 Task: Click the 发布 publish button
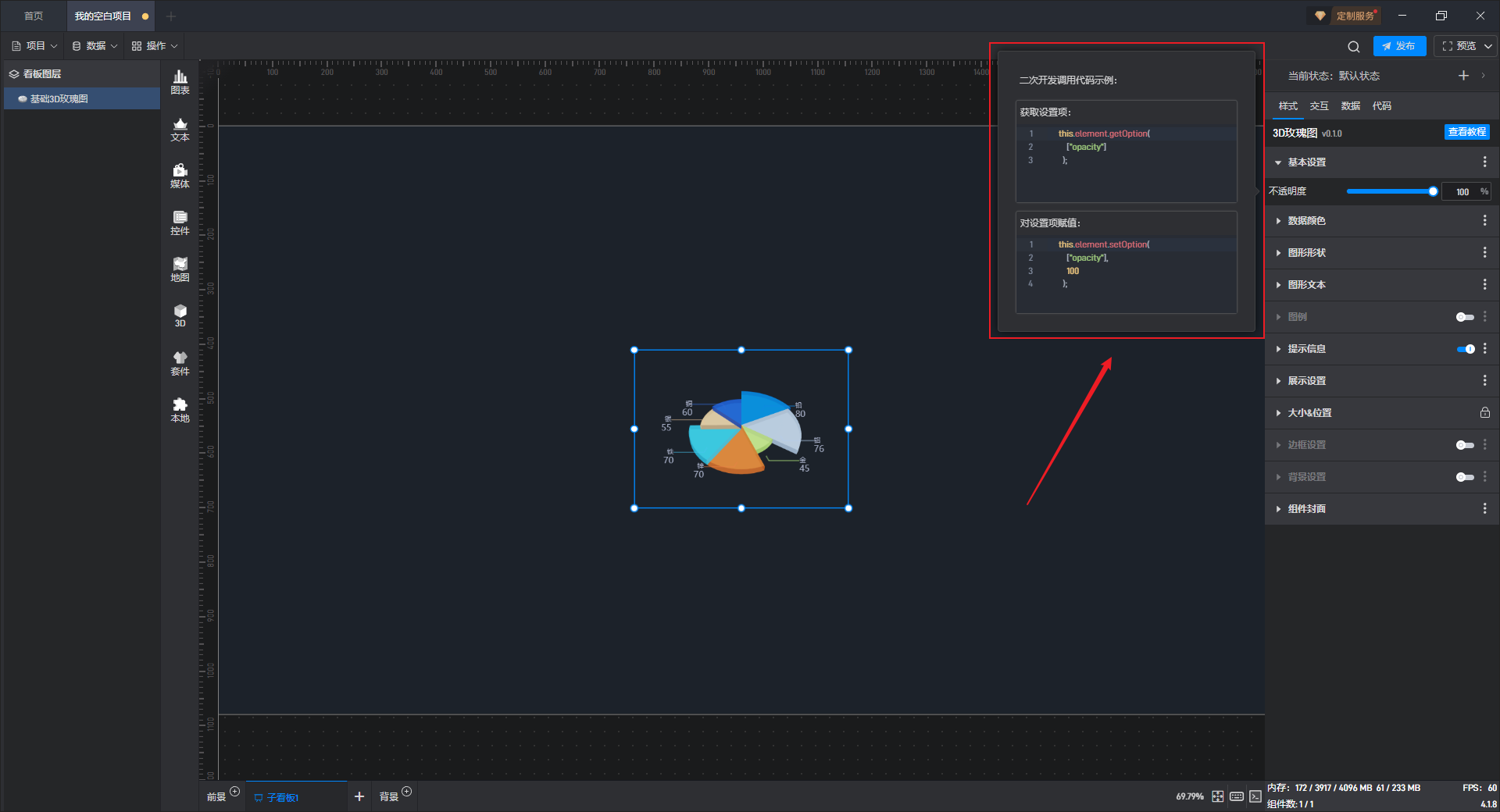coord(1399,46)
